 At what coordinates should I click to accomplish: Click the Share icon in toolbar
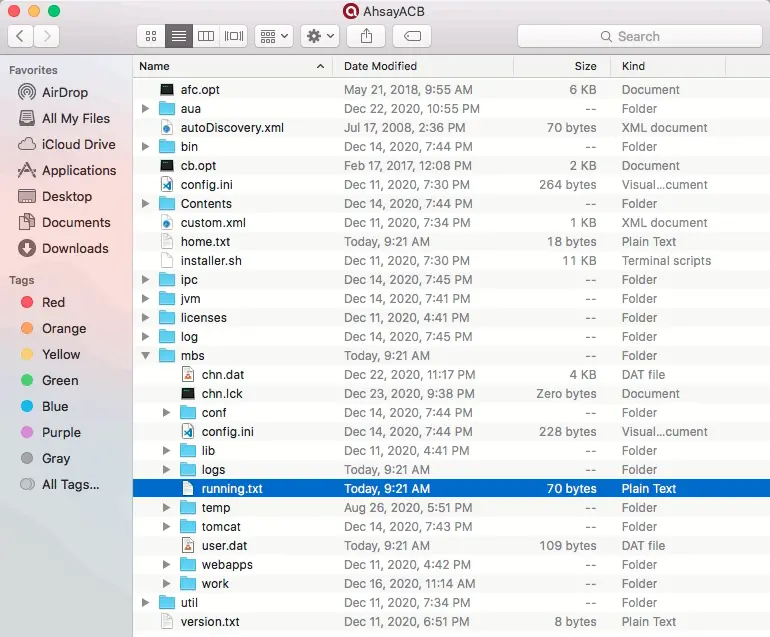click(366, 36)
